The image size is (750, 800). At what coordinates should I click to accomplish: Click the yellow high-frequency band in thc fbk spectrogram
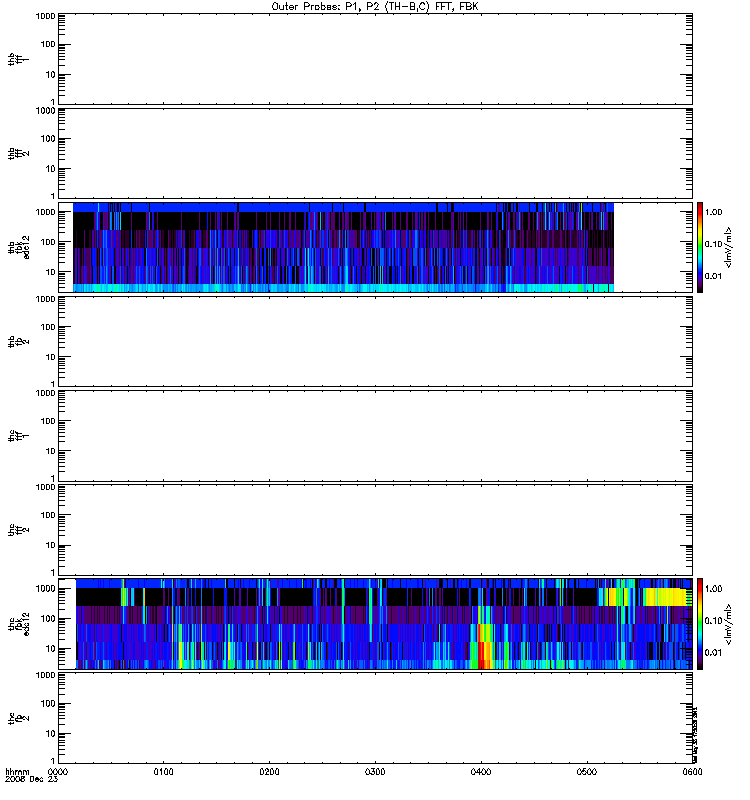664,597
